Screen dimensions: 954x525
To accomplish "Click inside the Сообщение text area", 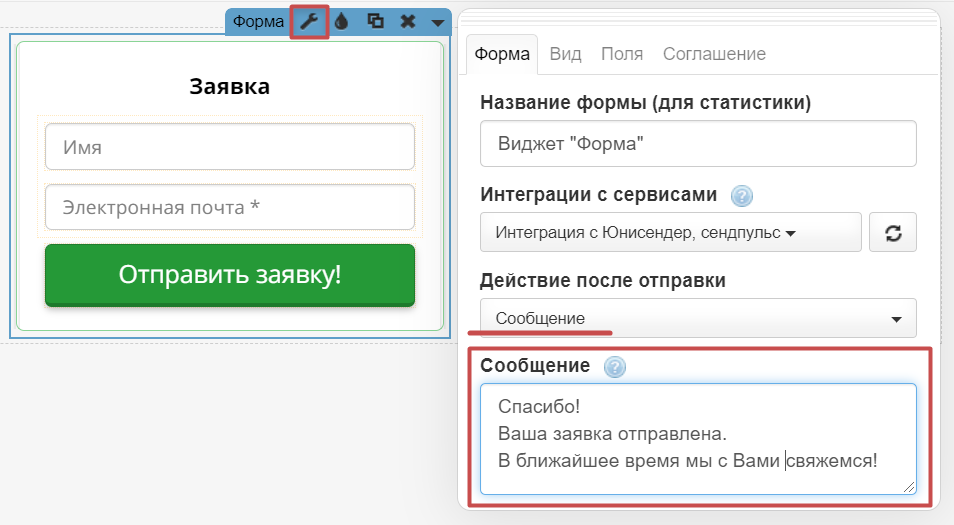I will tap(697, 438).
